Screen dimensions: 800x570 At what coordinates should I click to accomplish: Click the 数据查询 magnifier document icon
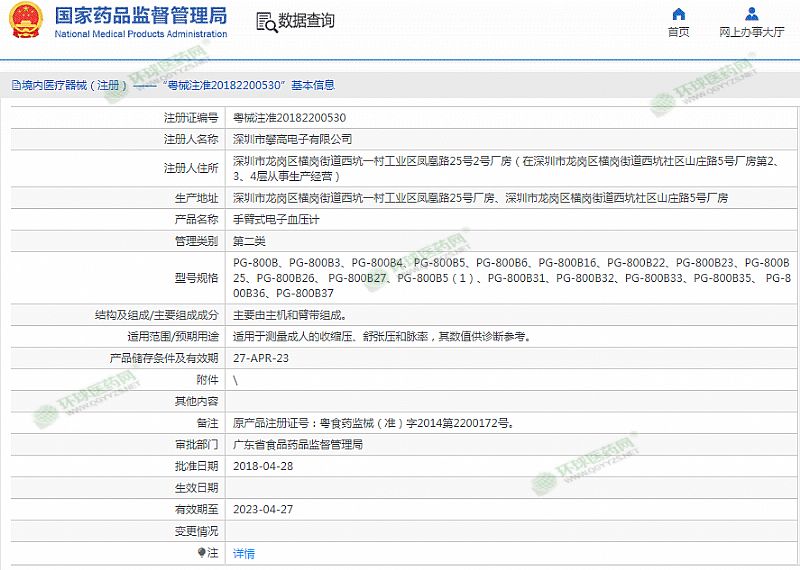point(265,22)
